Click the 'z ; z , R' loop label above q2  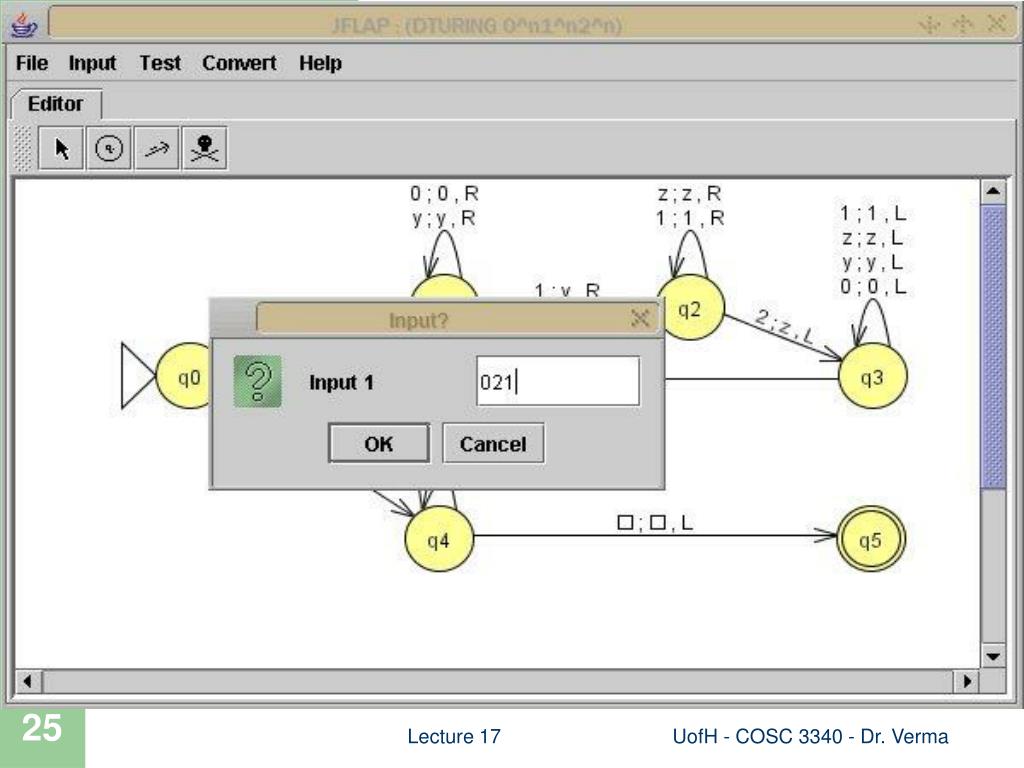(690, 193)
